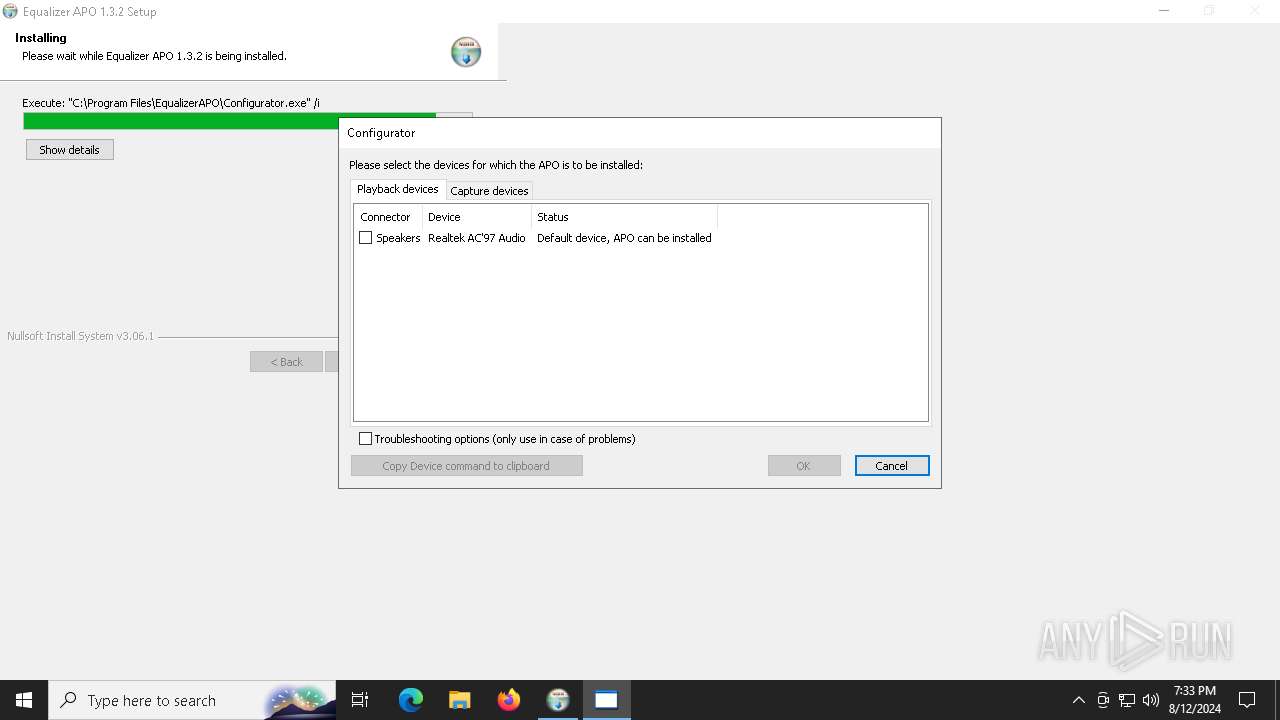Image resolution: width=1280 pixels, height=720 pixels.
Task: Launch Microsoft Edge from the taskbar
Action: click(411, 700)
